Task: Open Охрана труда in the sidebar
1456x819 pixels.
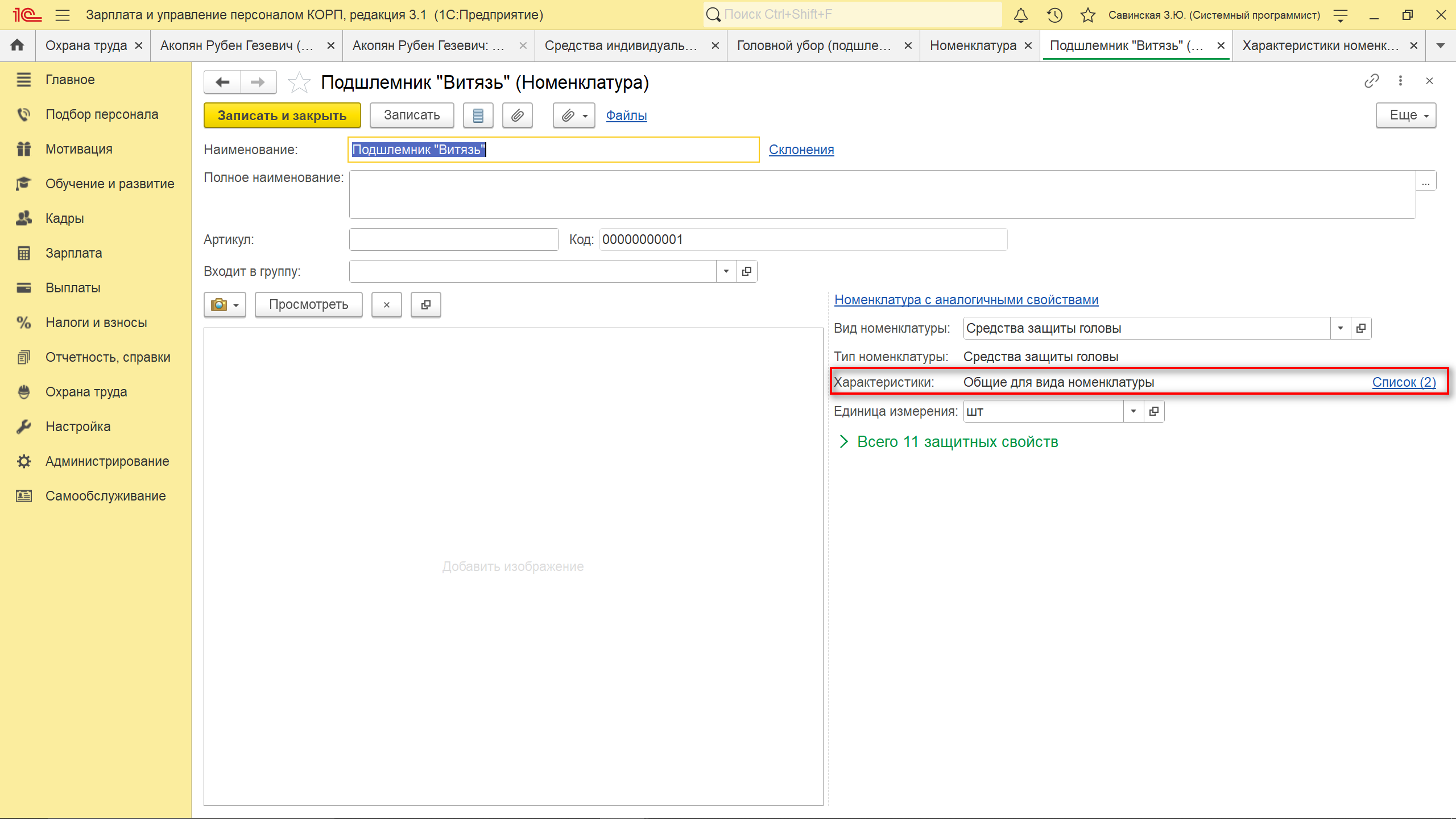Action: (86, 392)
